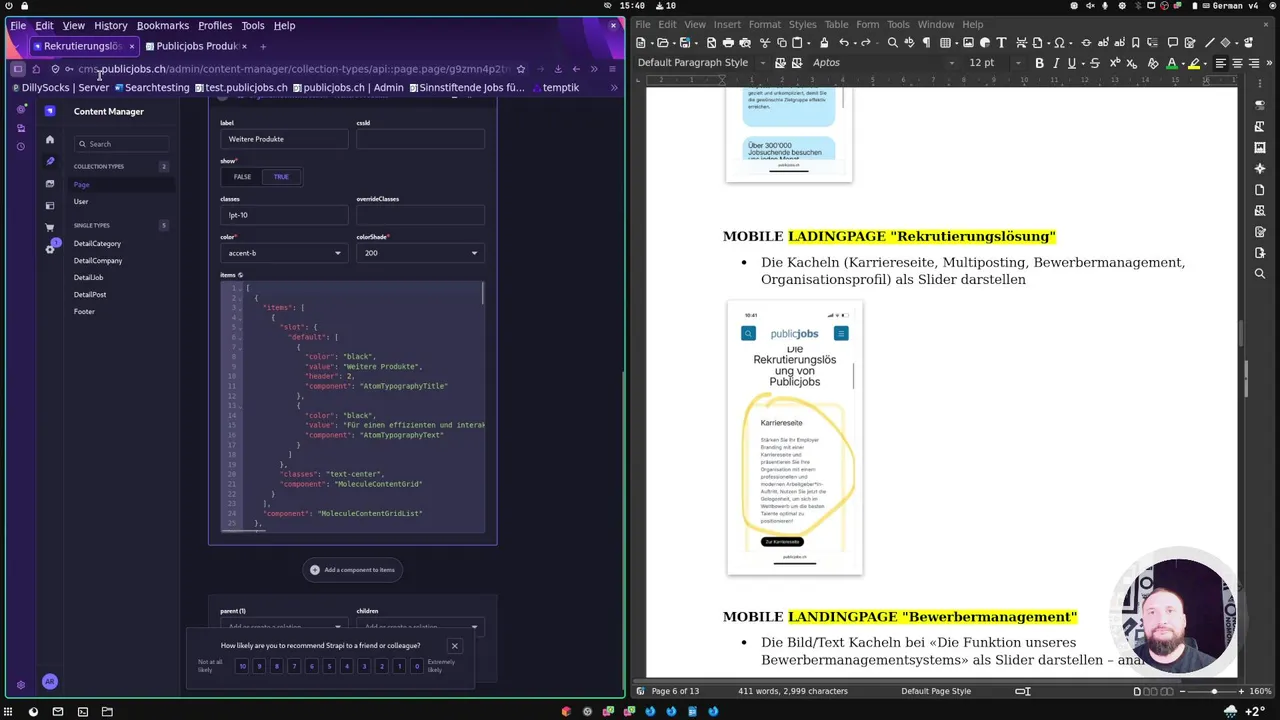The height and width of the screenshot is (720, 1280).
Task: Click Find and Replace magnifier in Writer
Action: point(892,43)
